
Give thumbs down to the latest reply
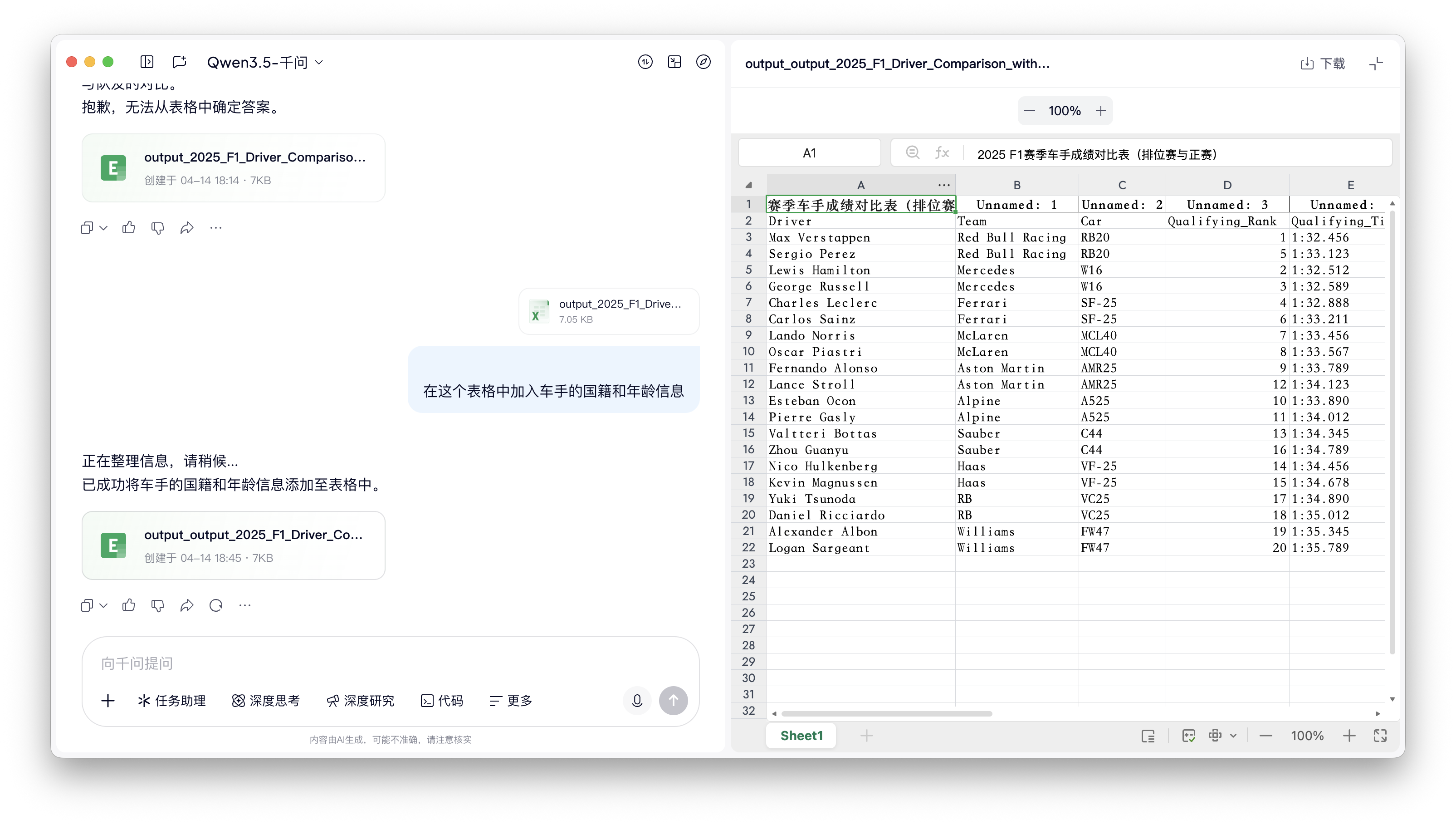157,605
